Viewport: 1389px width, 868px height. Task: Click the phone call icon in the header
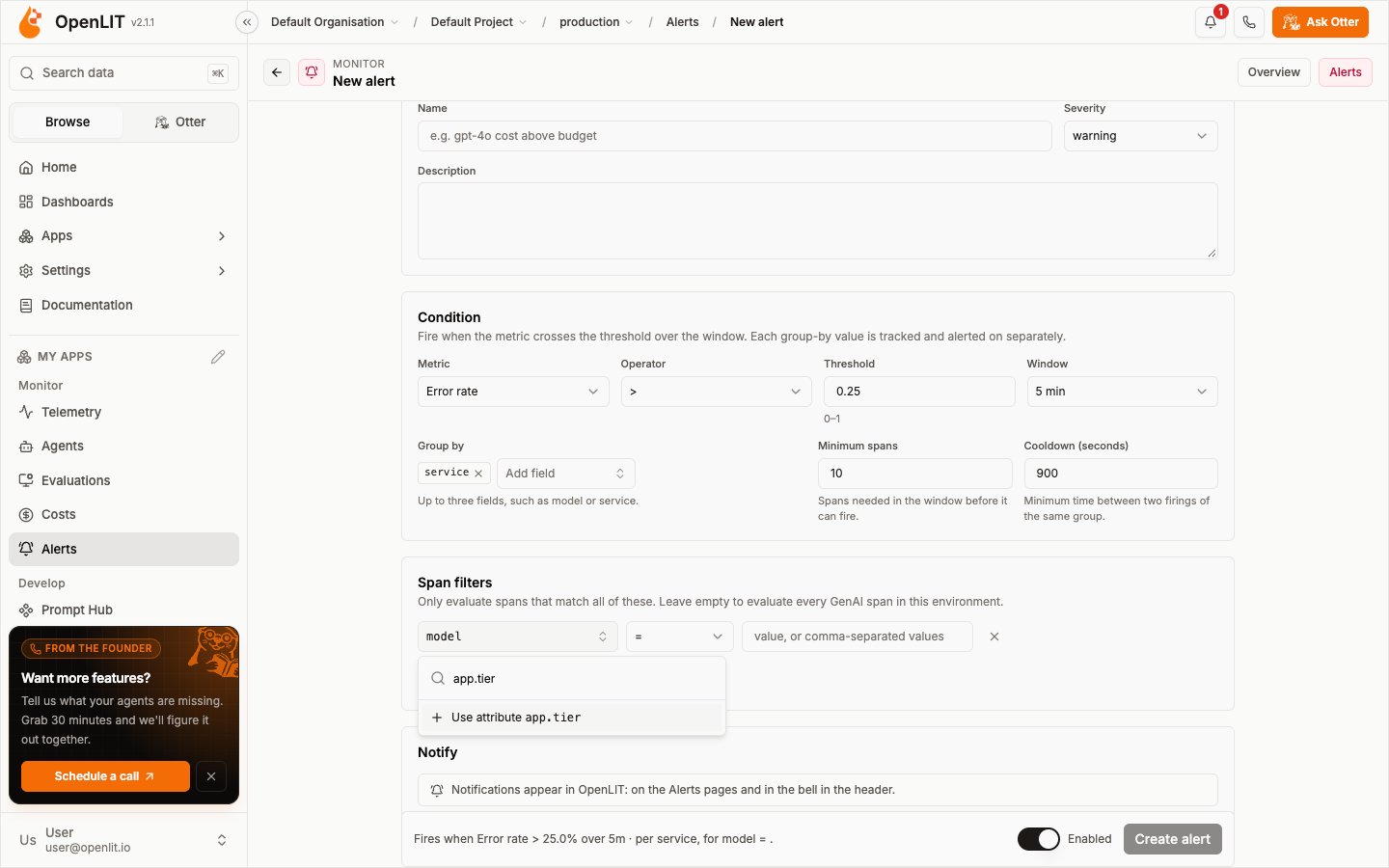click(x=1249, y=22)
